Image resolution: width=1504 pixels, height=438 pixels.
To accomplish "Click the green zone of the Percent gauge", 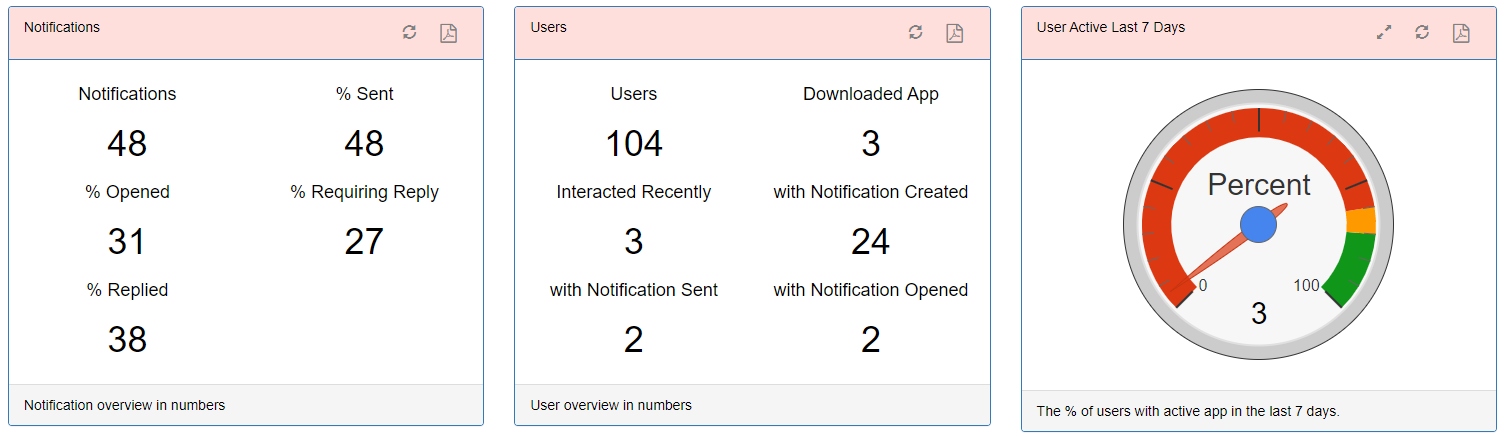I will coord(1354,266).
